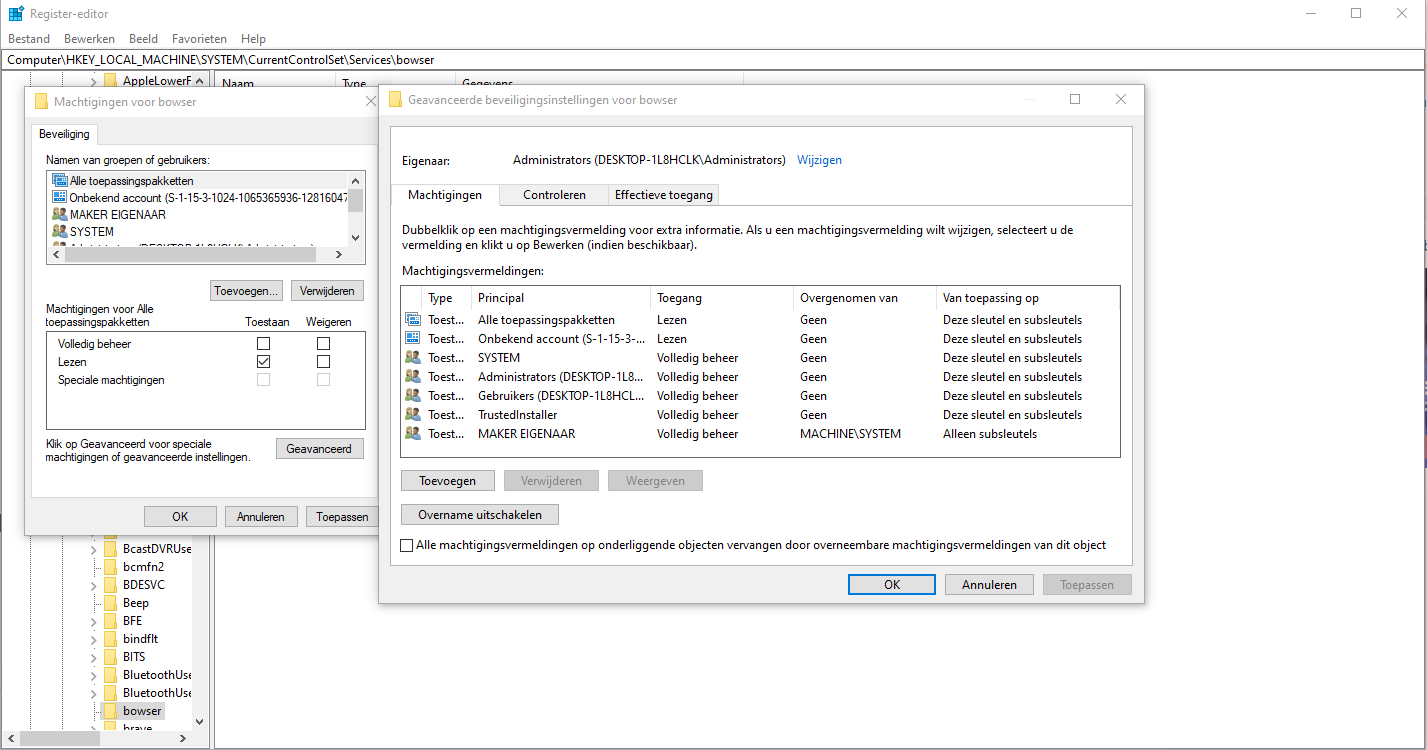Click user-group icon for SYSTEM entry in advanced list
The width and height of the screenshot is (1427, 750).
[413, 358]
